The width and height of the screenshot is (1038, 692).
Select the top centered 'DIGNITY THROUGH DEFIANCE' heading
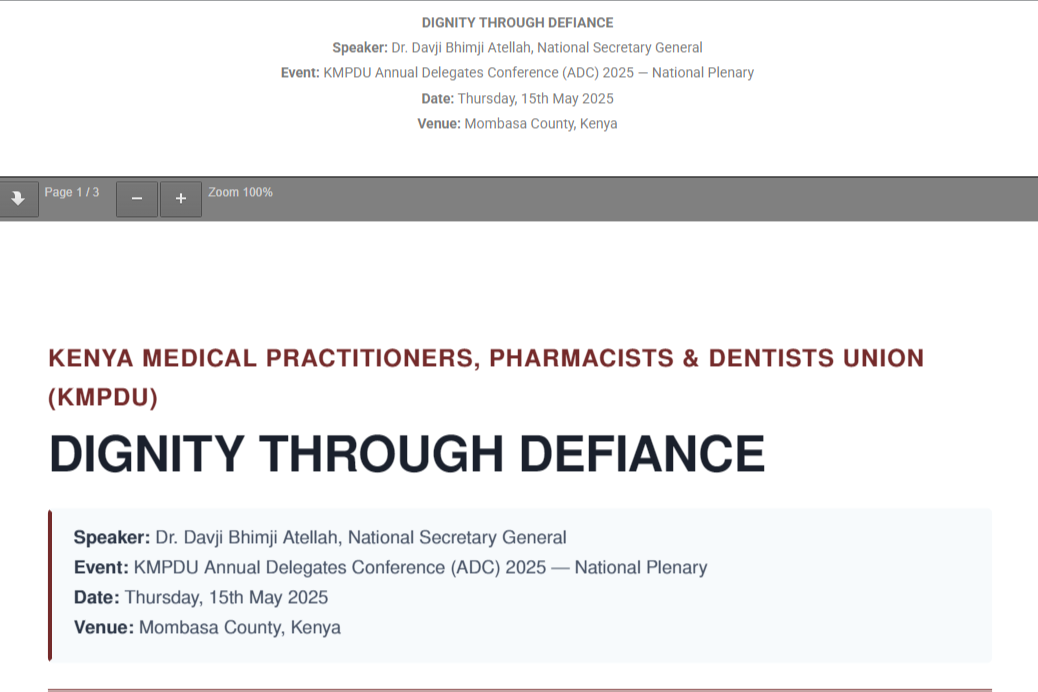[518, 23]
